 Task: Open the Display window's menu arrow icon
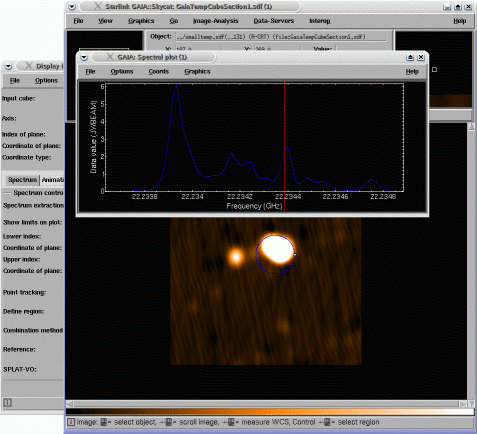(8, 66)
